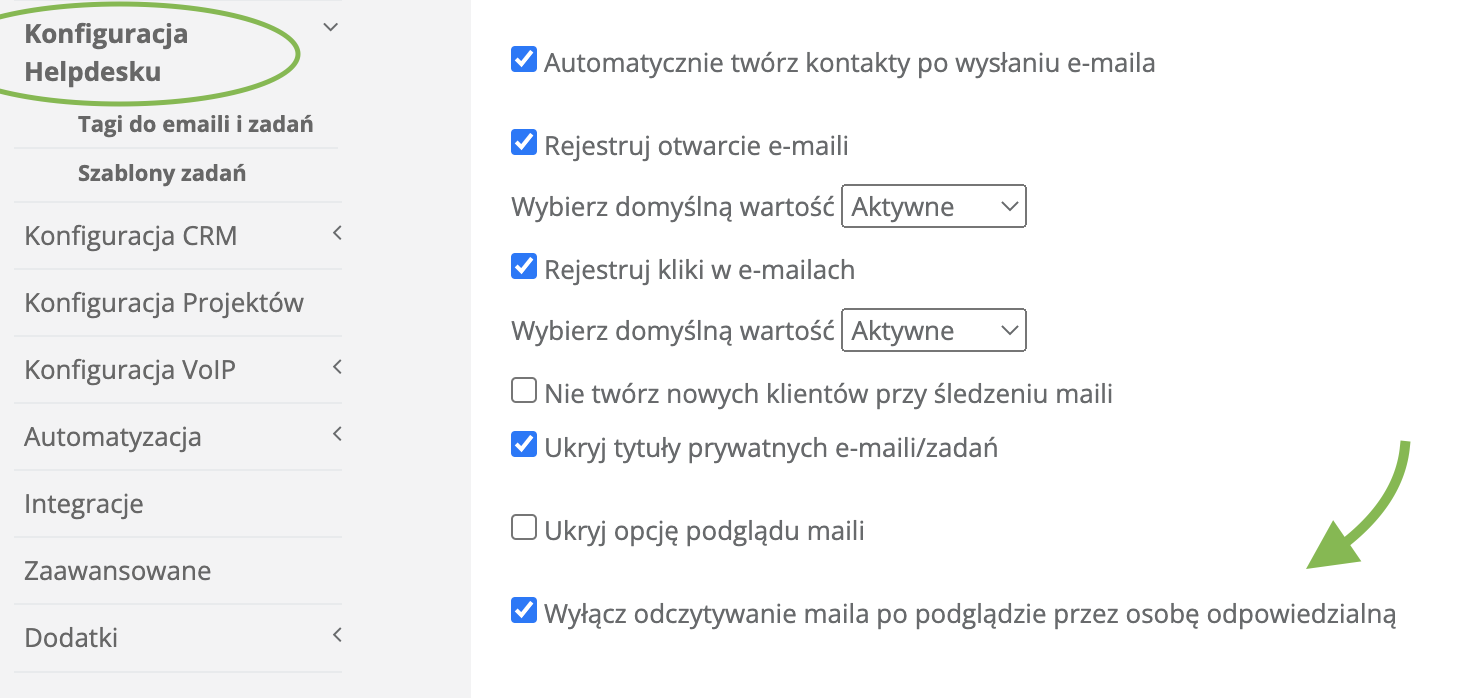Click the Konfiguracja Helpdesku menu header
The height and width of the screenshot is (698, 1470).
[x=106, y=53]
